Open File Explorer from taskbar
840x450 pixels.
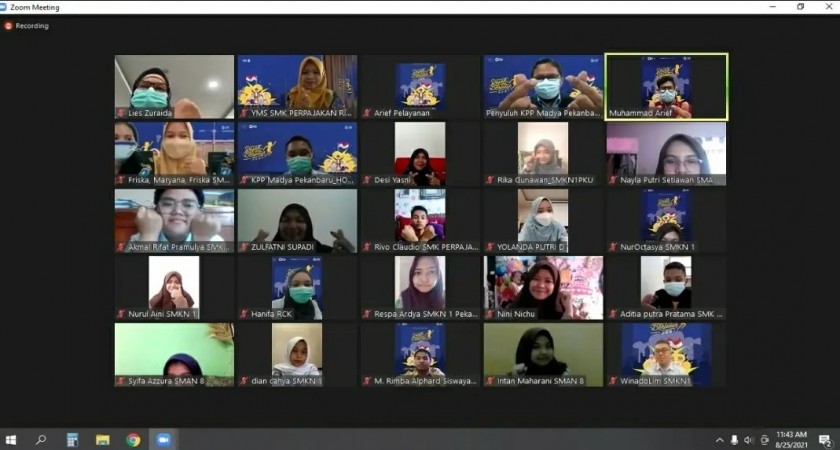coord(102,440)
